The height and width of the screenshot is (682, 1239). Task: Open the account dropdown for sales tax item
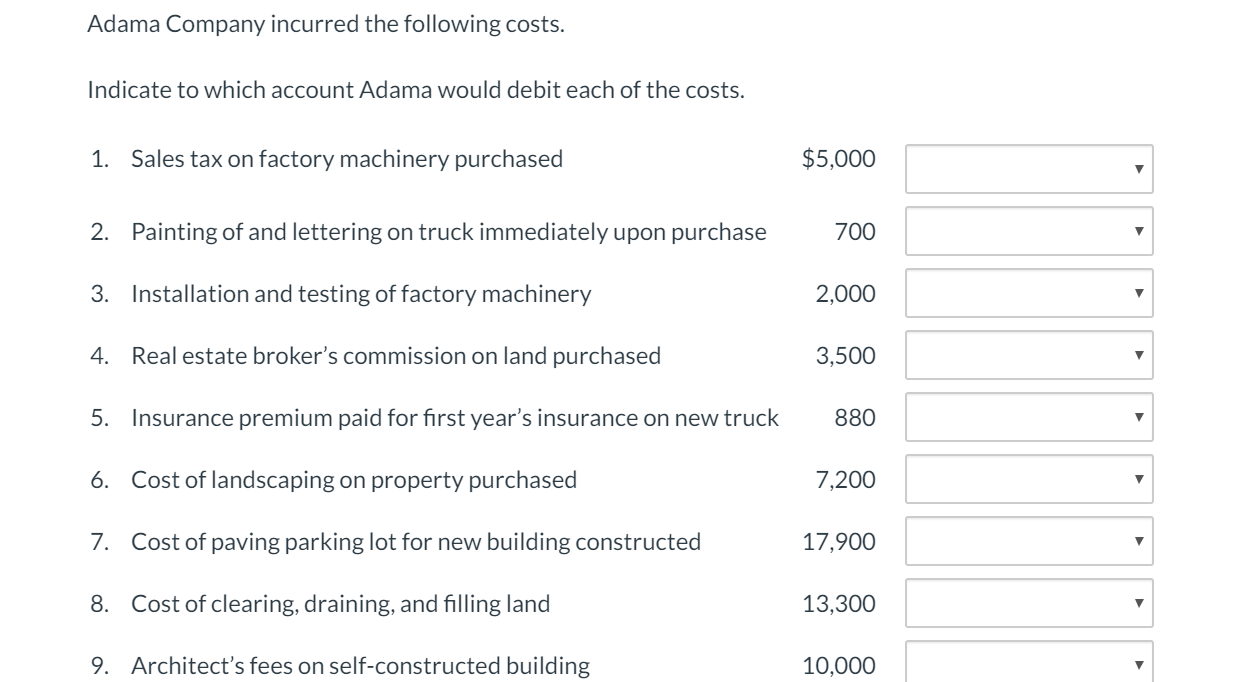point(1027,169)
